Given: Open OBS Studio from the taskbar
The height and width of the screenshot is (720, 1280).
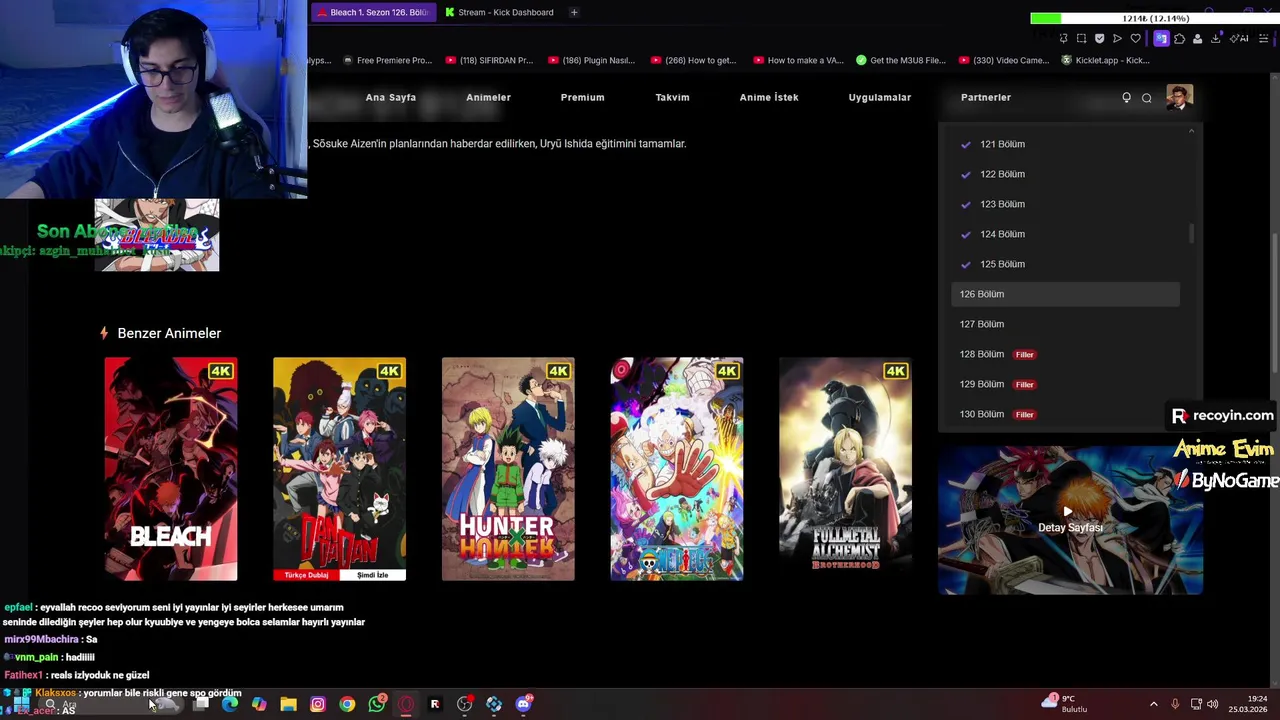Looking at the screenshot, I should pos(465,704).
